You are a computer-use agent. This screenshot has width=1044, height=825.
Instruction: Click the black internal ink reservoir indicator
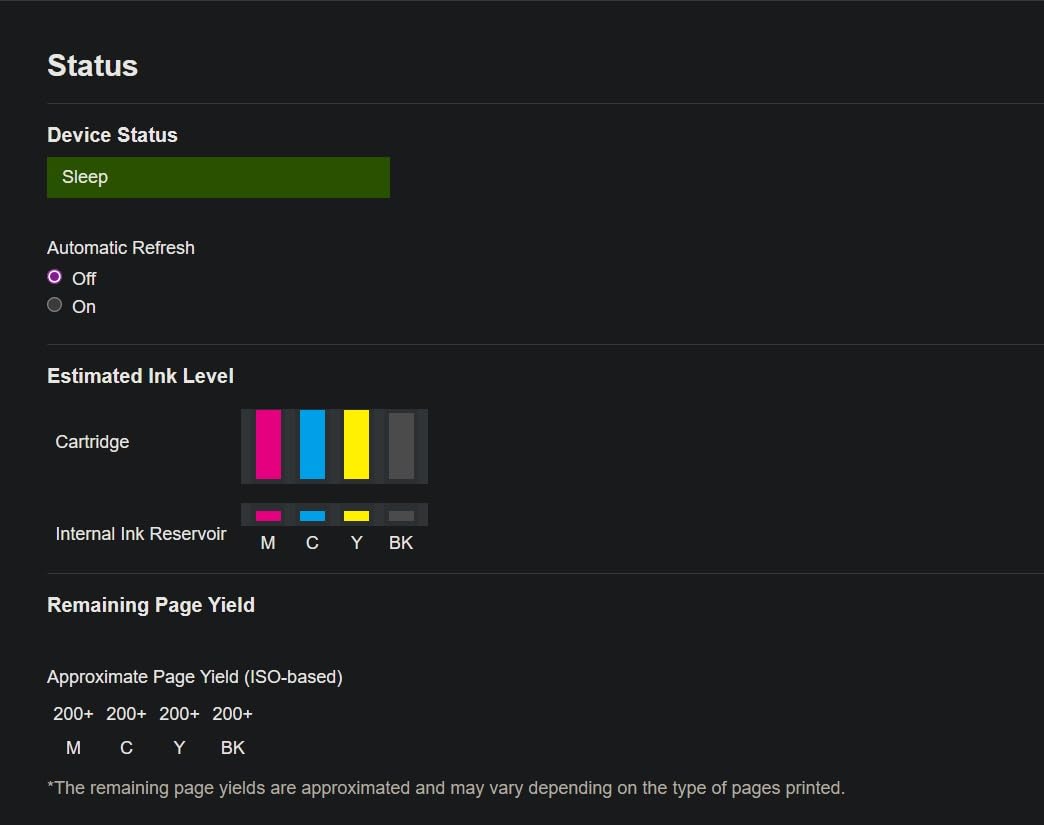click(401, 516)
